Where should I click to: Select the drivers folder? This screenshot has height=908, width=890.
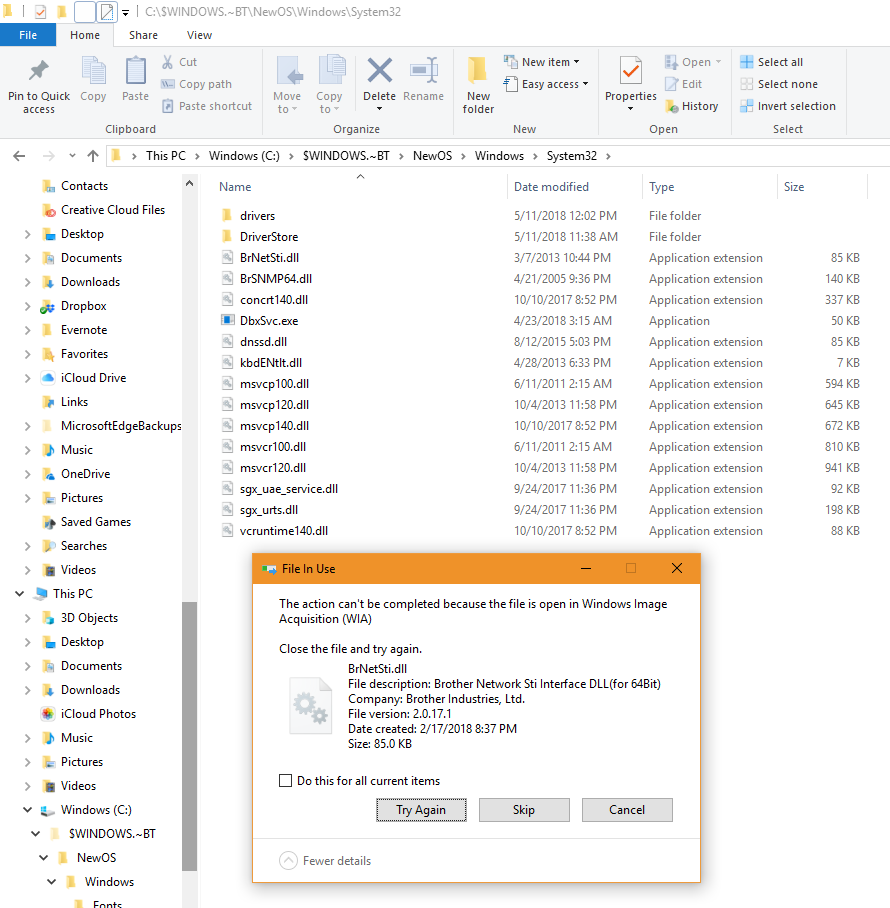pos(258,215)
